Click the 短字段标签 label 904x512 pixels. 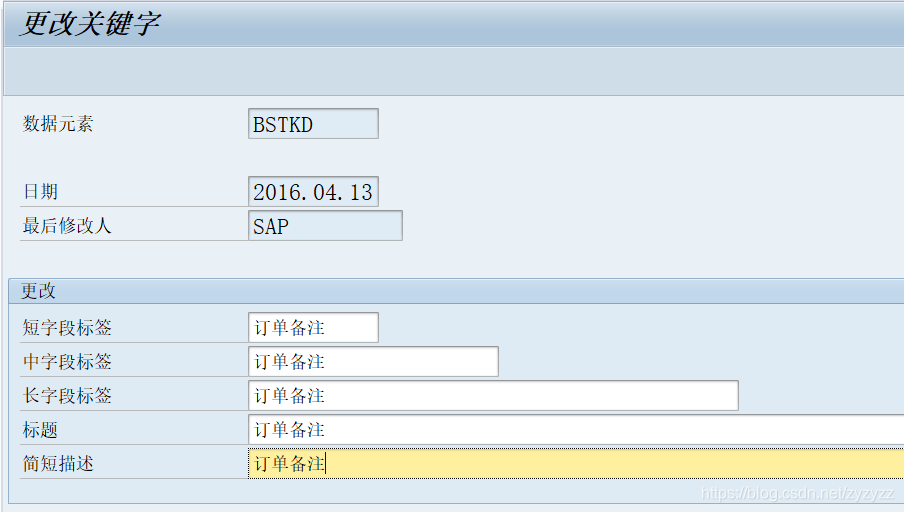67,327
